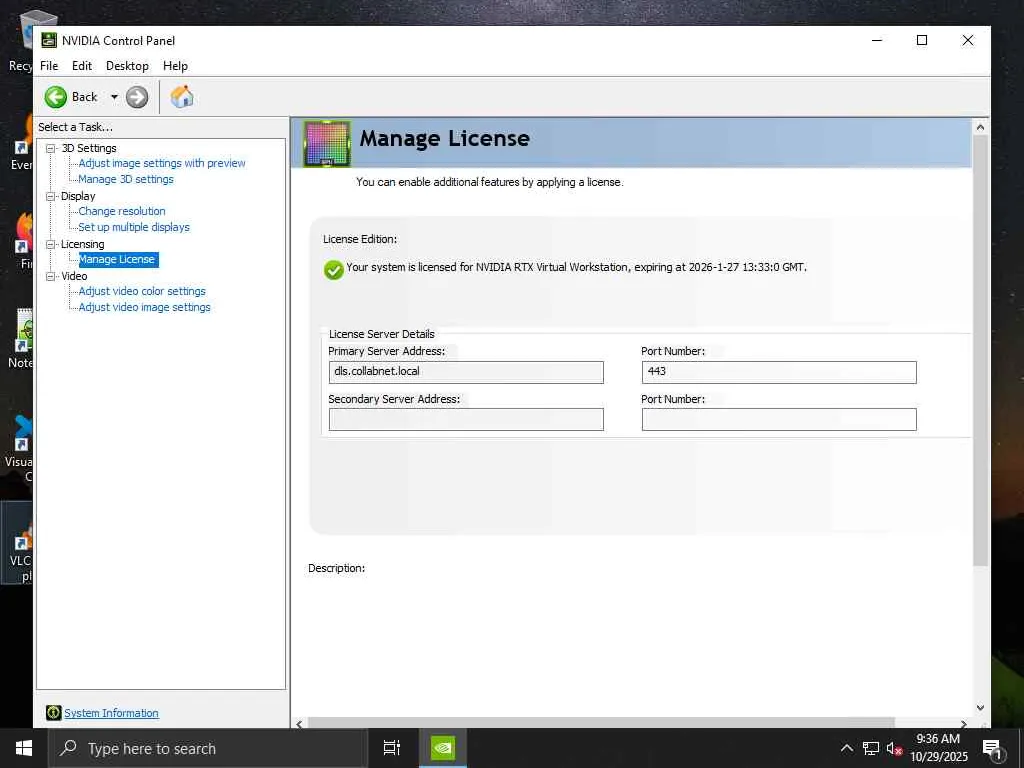Open the File menu
This screenshot has height=768, width=1024.
(x=49, y=66)
